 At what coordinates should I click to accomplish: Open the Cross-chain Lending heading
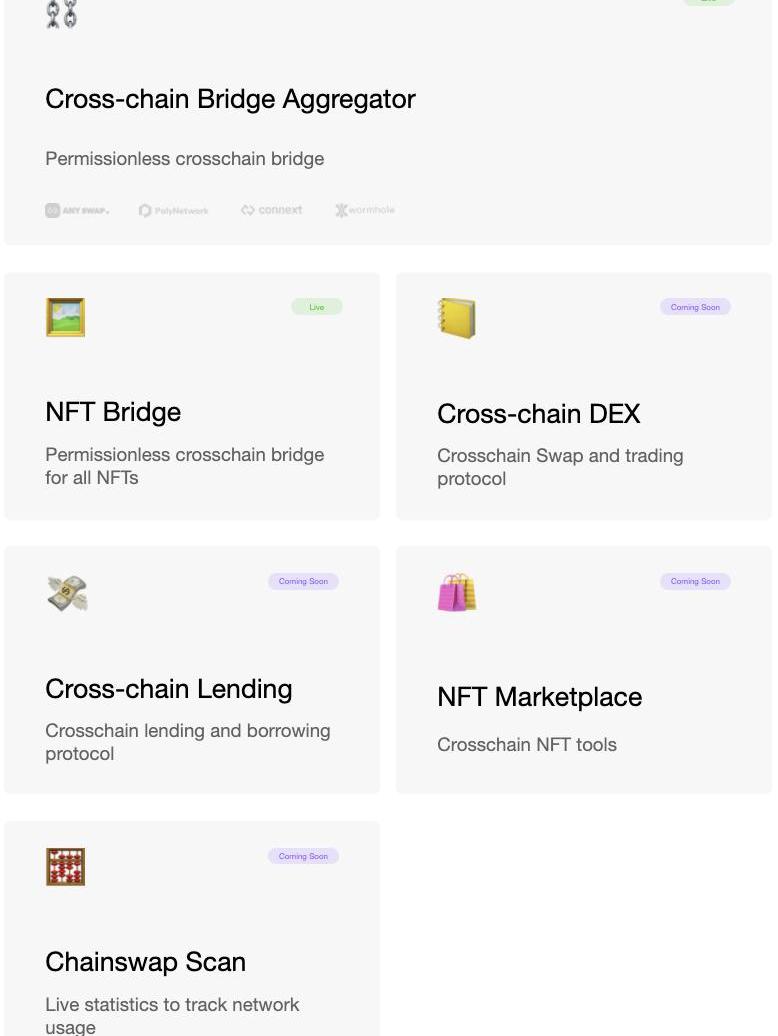tap(169, 689)
